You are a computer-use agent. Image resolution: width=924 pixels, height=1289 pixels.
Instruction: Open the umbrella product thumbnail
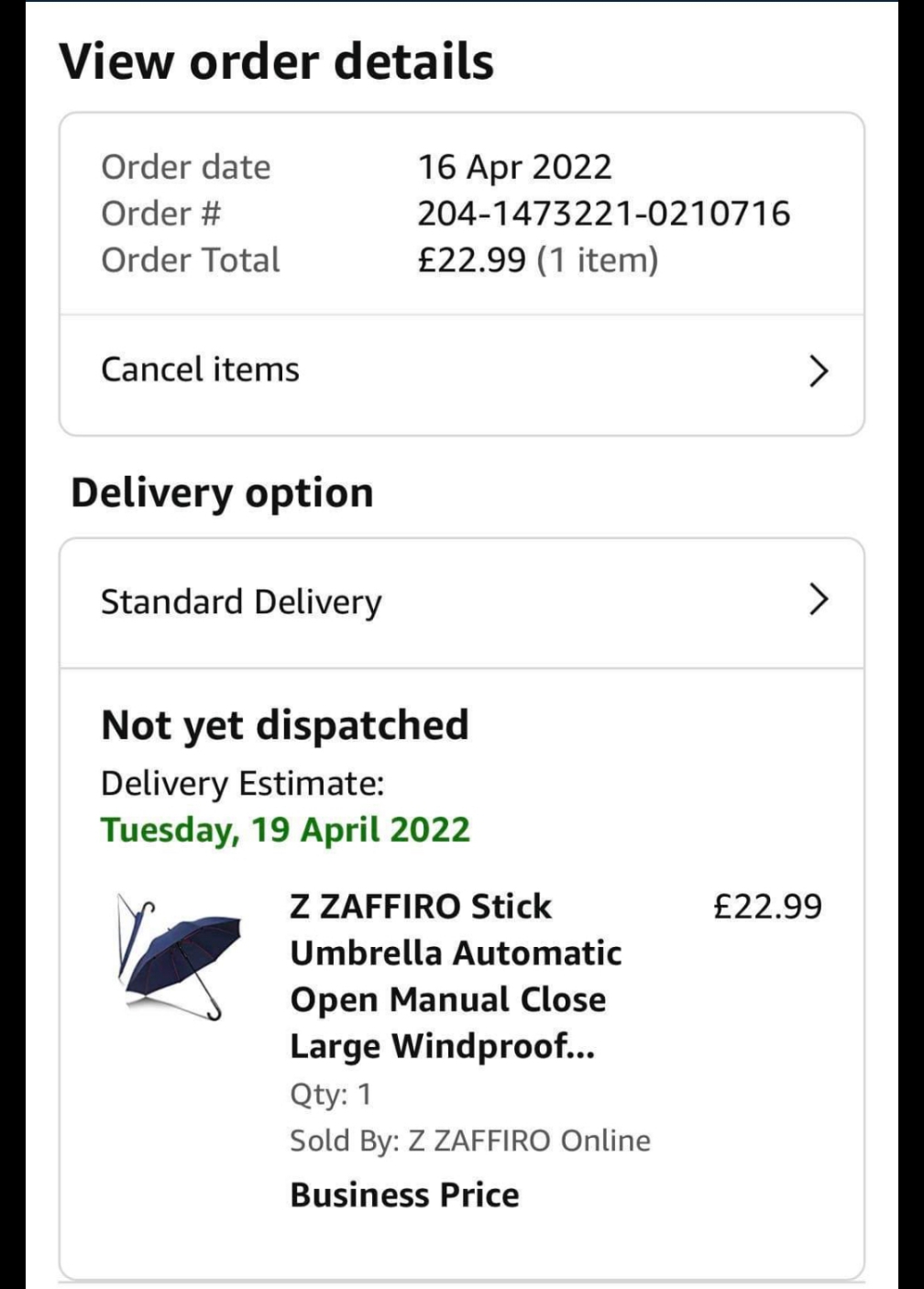(178, 956)
